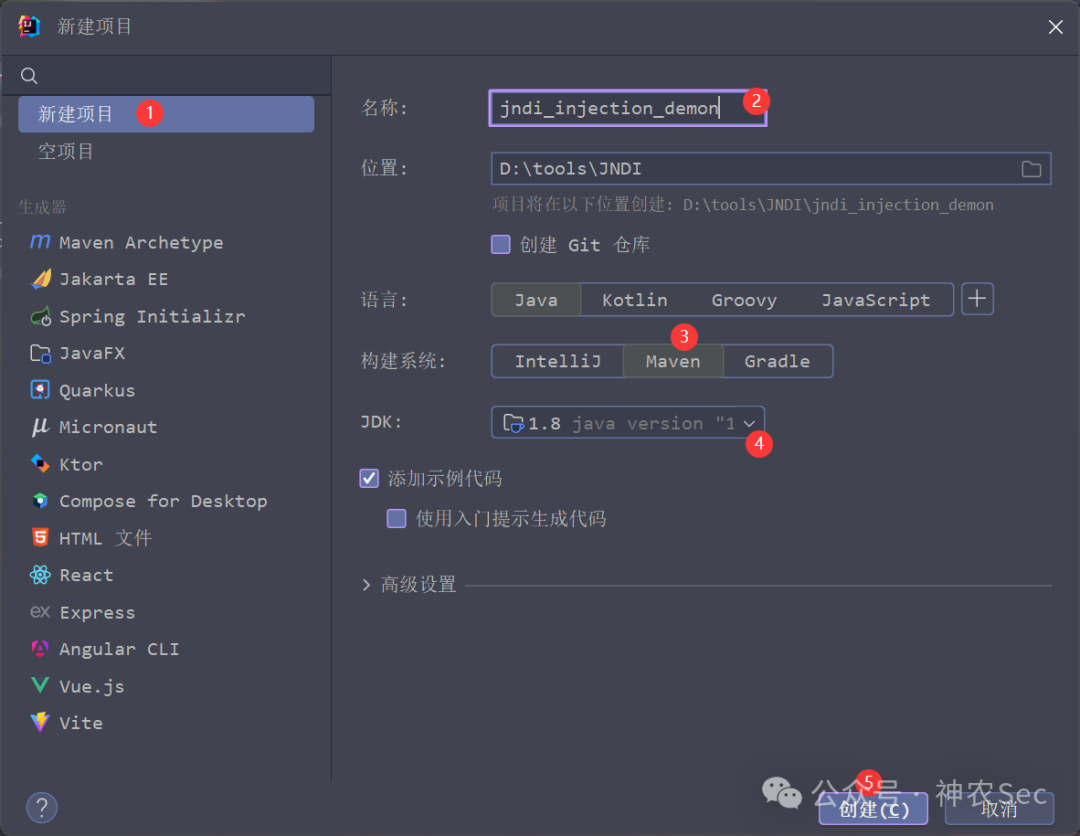Viewport: 1080px width, 836px height.
Task: Uncheck the 添加示例代码 checkbox
Action: point(369,478)
